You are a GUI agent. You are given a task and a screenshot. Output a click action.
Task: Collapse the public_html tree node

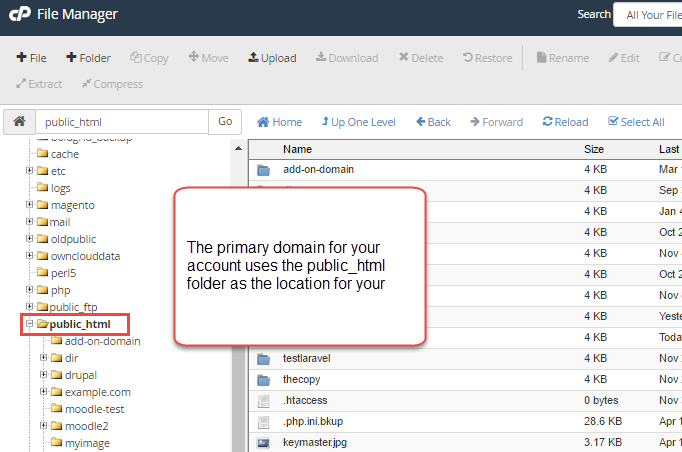click(30, 324)
